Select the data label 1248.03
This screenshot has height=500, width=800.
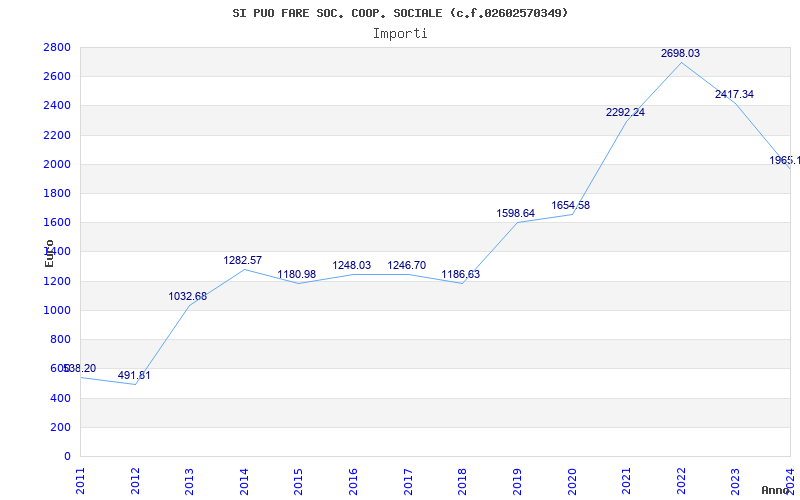pyautogui.click(x=352, y=265)
